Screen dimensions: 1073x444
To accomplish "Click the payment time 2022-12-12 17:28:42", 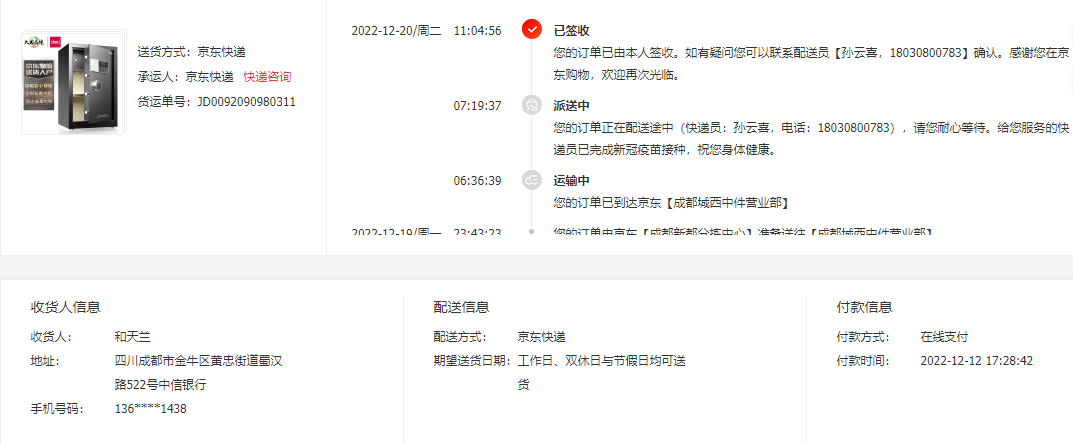I will (x=977, y=361).
